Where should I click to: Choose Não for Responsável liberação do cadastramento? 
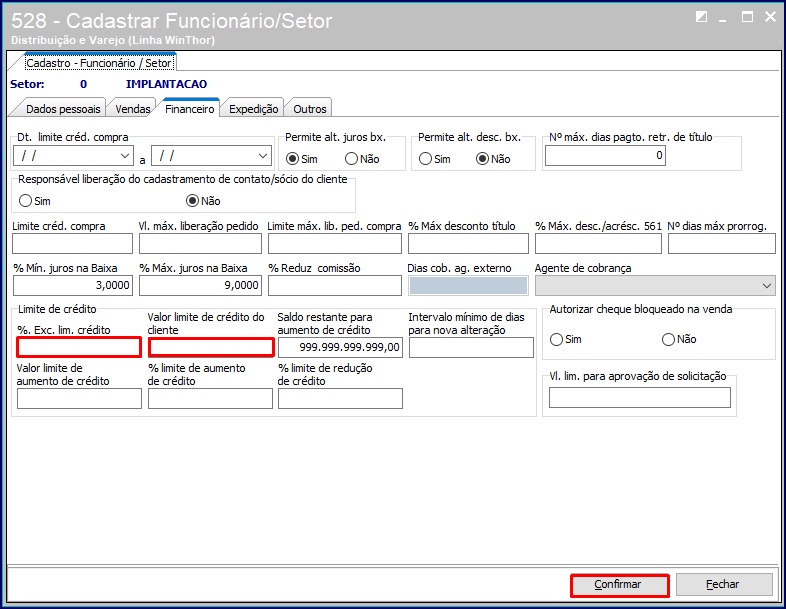point(192,201)
